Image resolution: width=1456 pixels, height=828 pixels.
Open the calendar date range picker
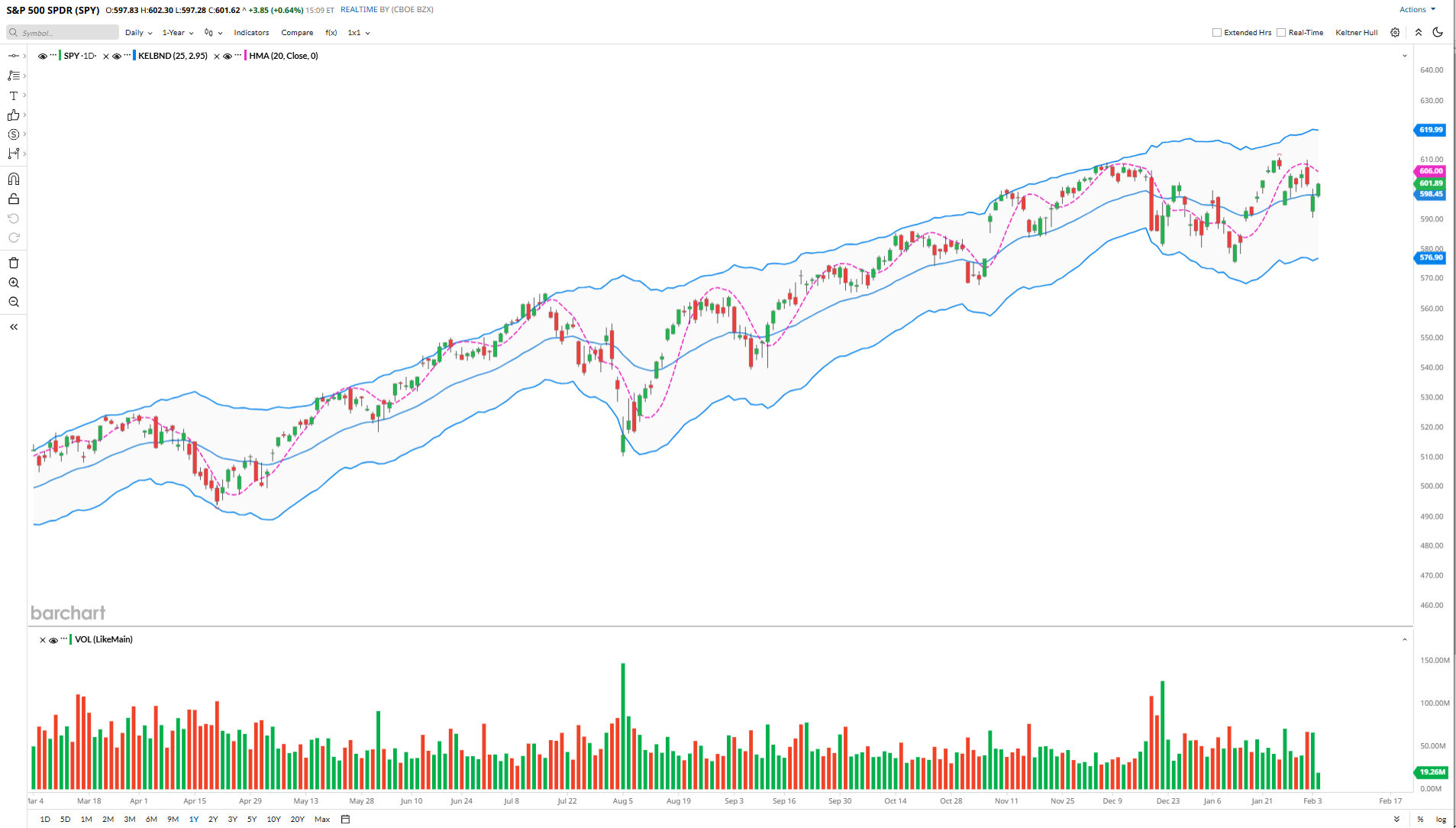pyautogui.click(x=345, y=819)
